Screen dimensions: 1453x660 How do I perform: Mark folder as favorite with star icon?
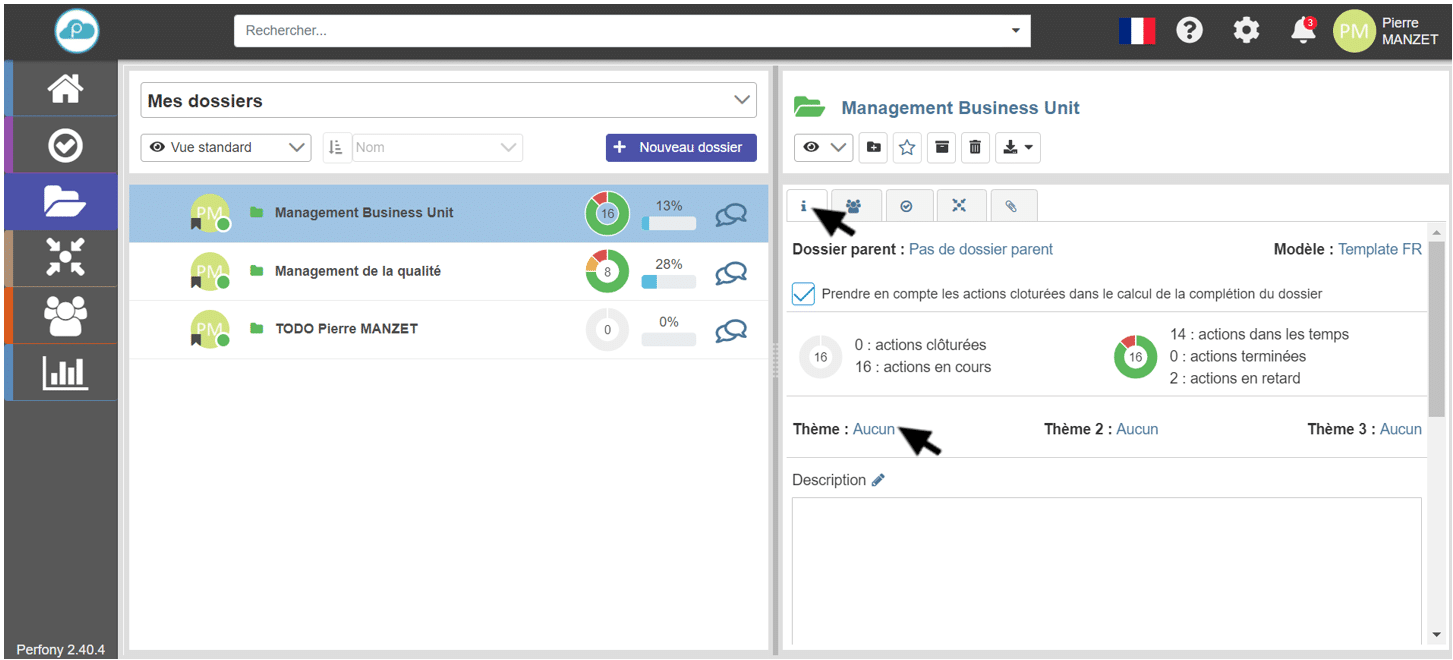pos(907,148)
